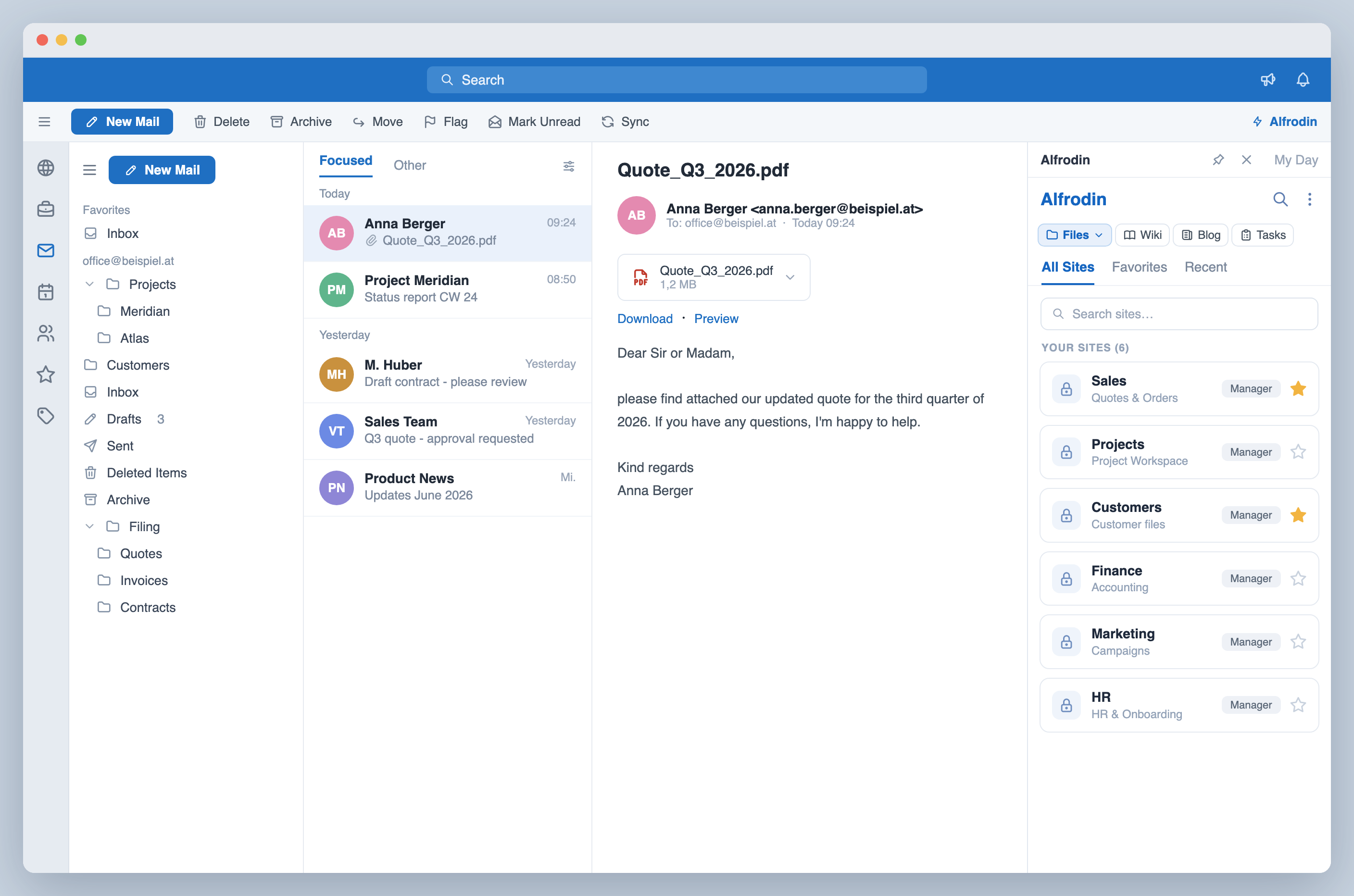Screen dimensions: 1354x896
Task: Favorite the Projects site star
Action: (1298, 452)
